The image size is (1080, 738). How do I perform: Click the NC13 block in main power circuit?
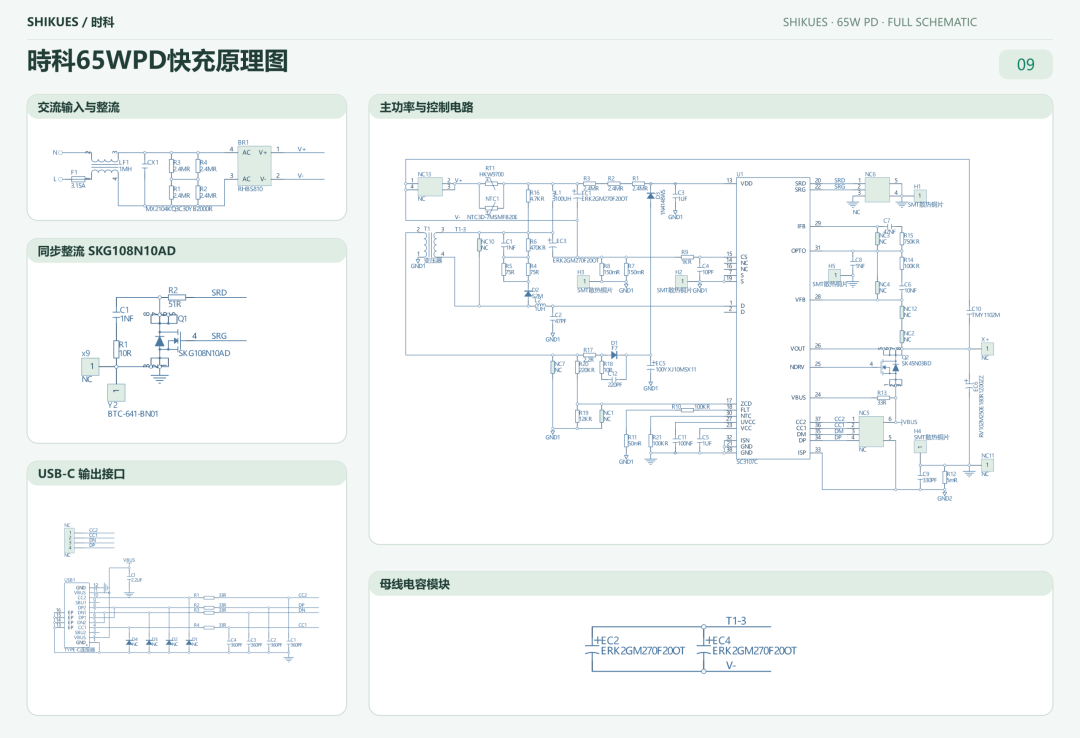[x=430, y=186]
